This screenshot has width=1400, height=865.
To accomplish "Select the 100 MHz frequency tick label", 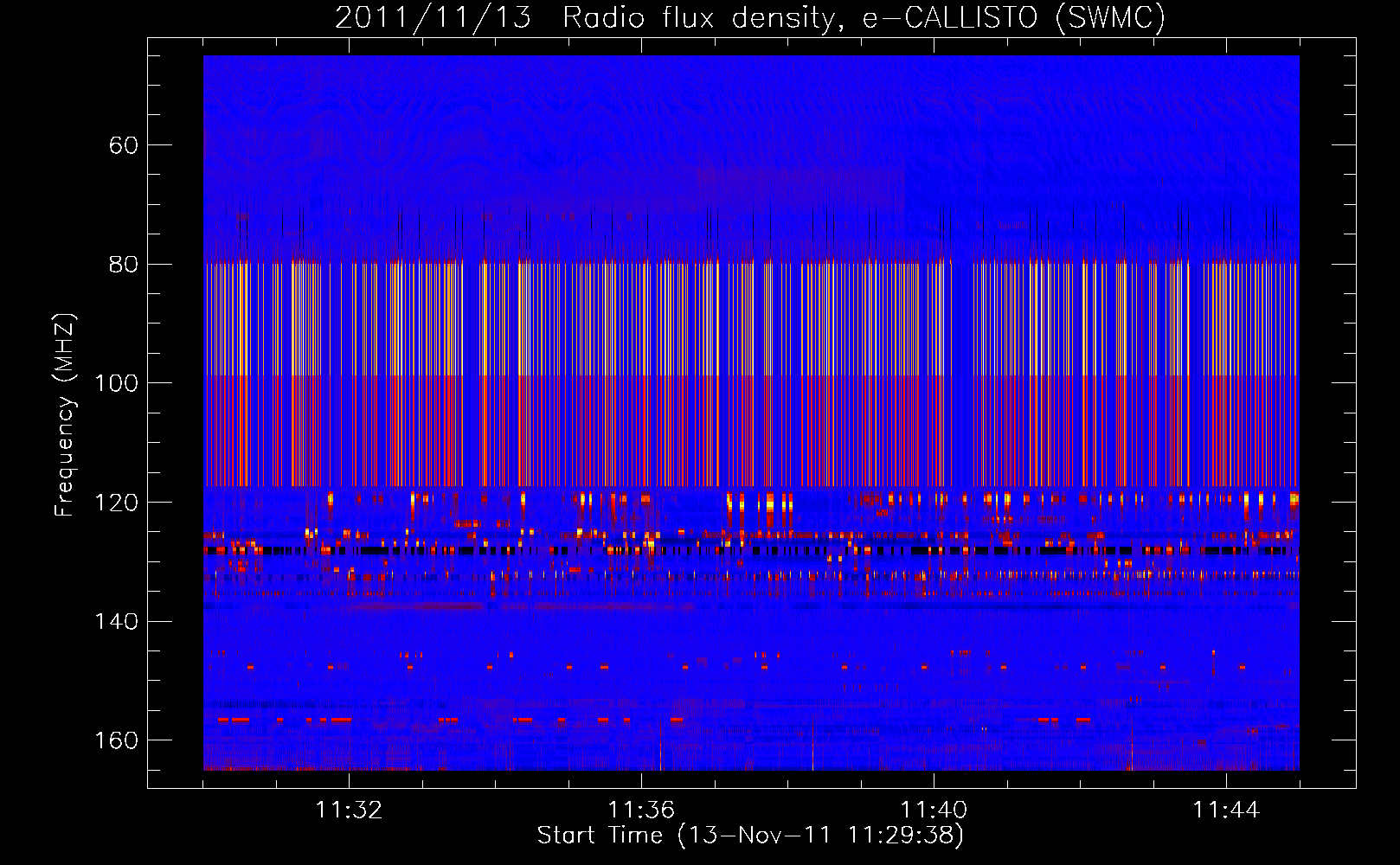I will click(x=117, y=383).
